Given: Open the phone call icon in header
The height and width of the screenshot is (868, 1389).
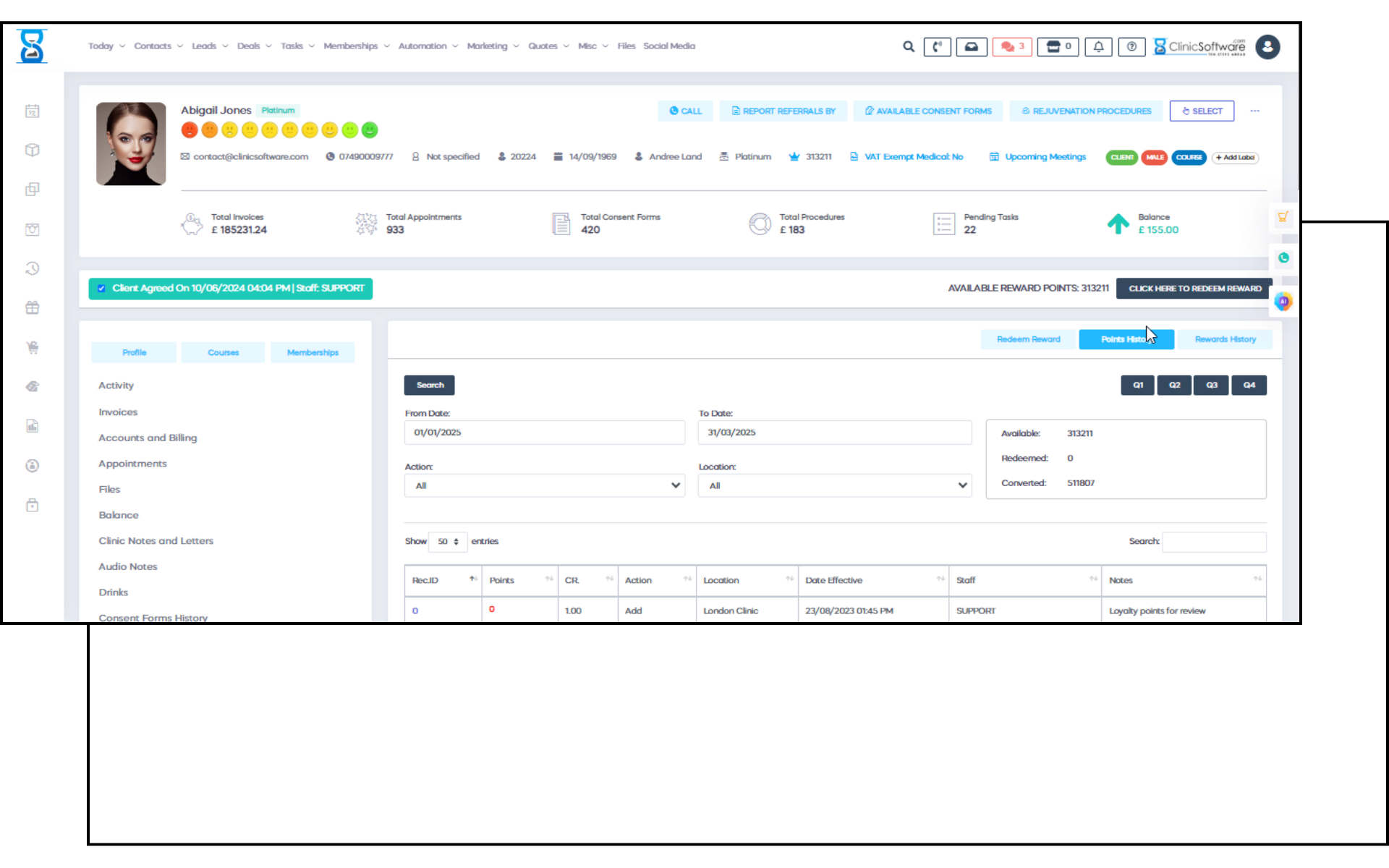Looking at the screenshot, I should coord(937,47).
